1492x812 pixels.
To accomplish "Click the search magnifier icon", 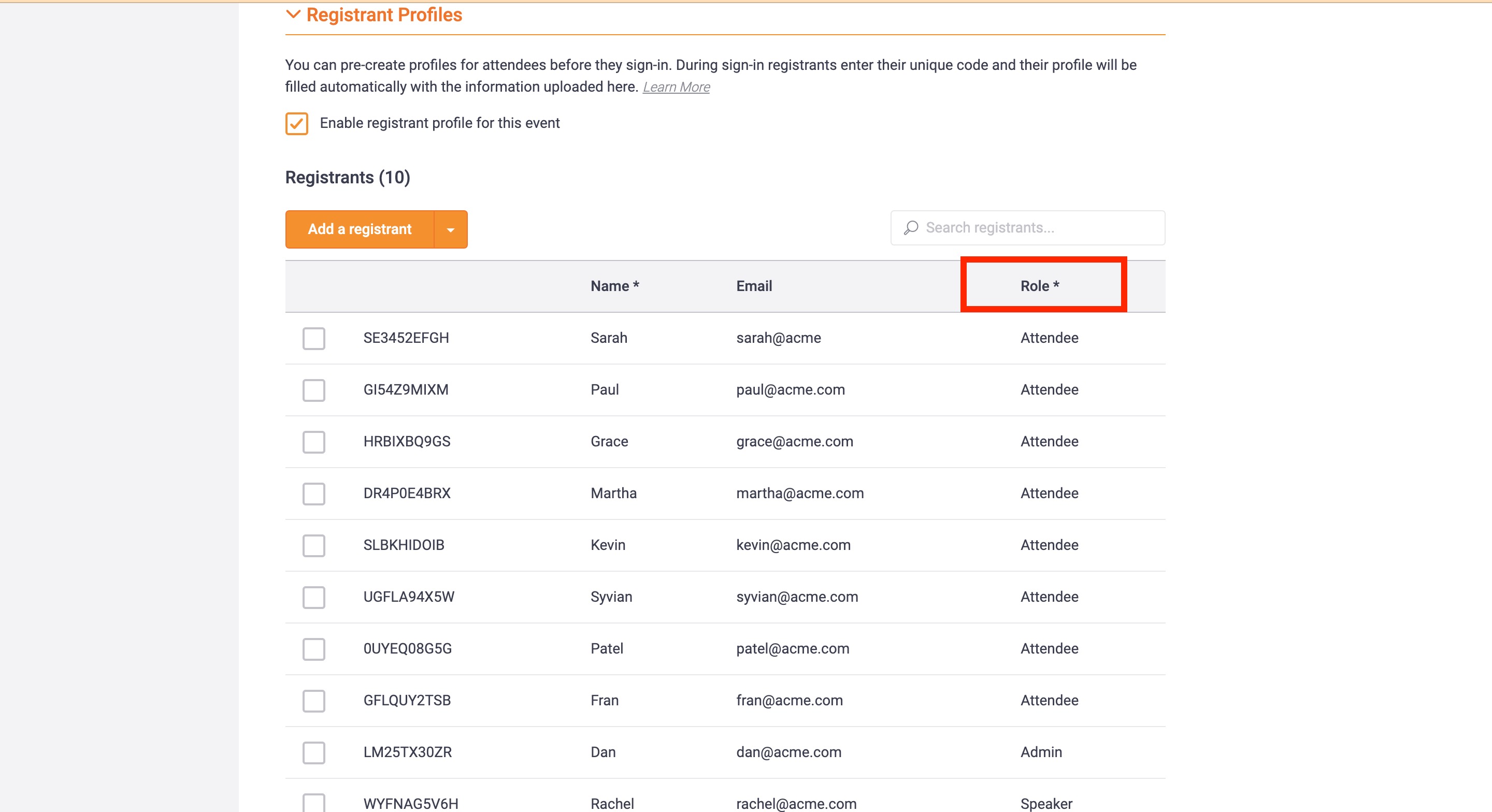I will pyautogui.click(x=911, y=228).
